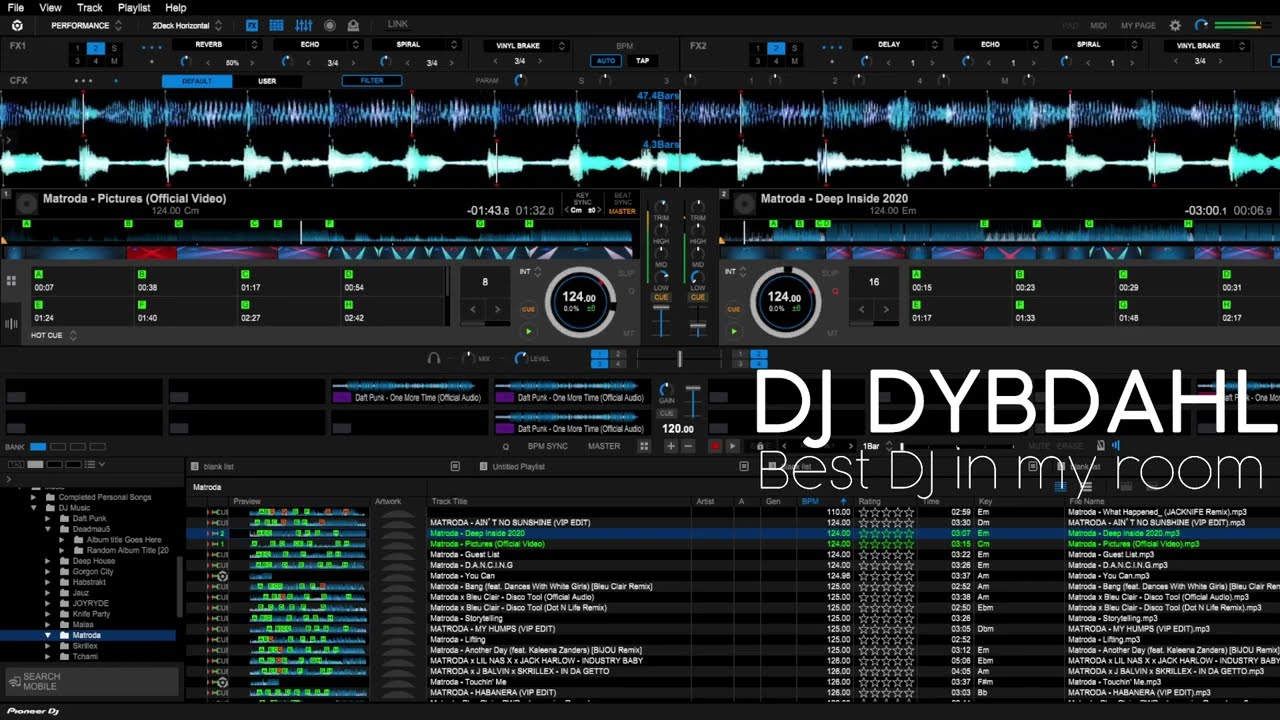Screen dimensions: 1280x720
Task: Open the lighting panel icon
Action: (x=355, y=25)
